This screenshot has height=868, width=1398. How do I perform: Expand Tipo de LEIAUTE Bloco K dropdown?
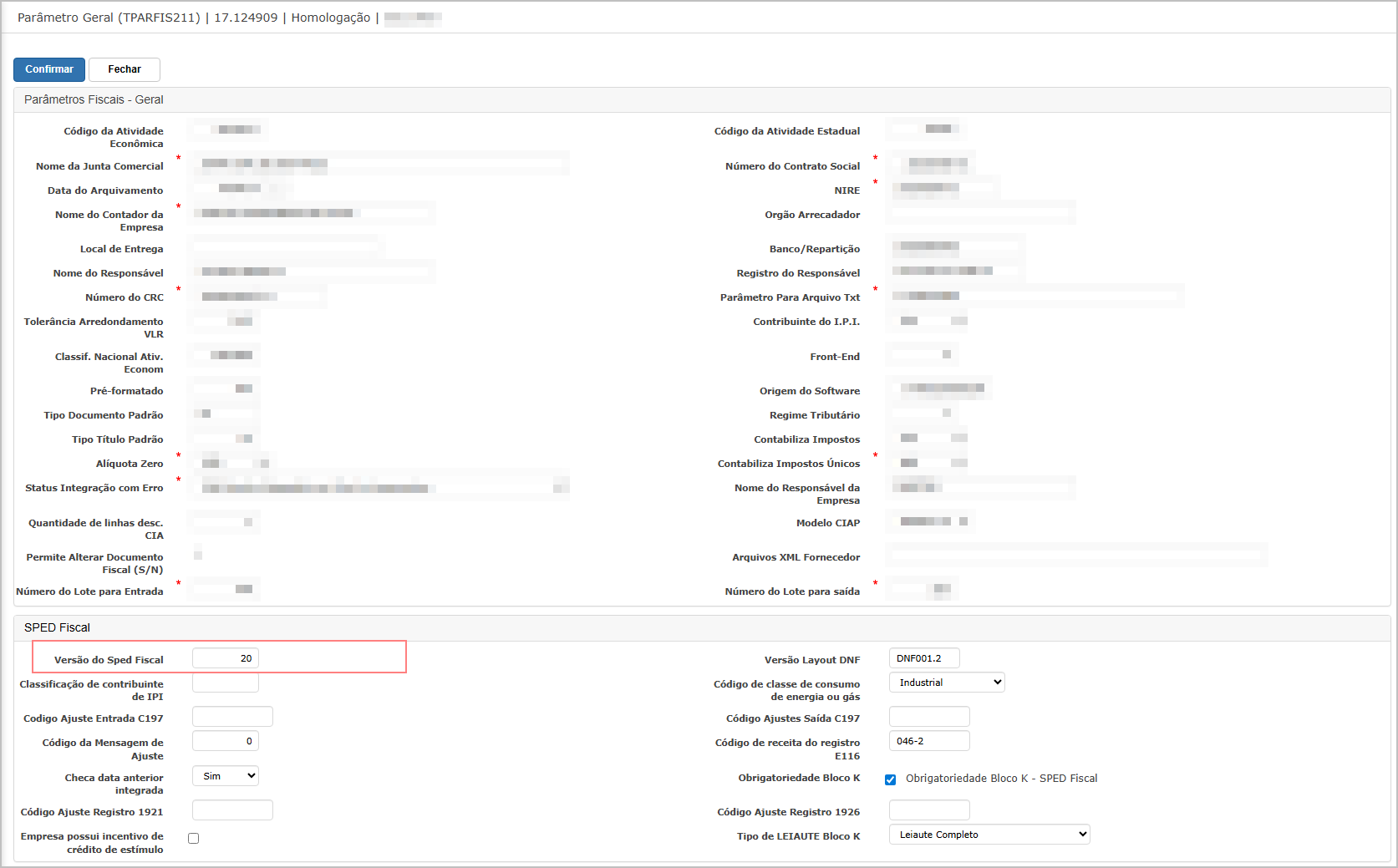point(989,835)
